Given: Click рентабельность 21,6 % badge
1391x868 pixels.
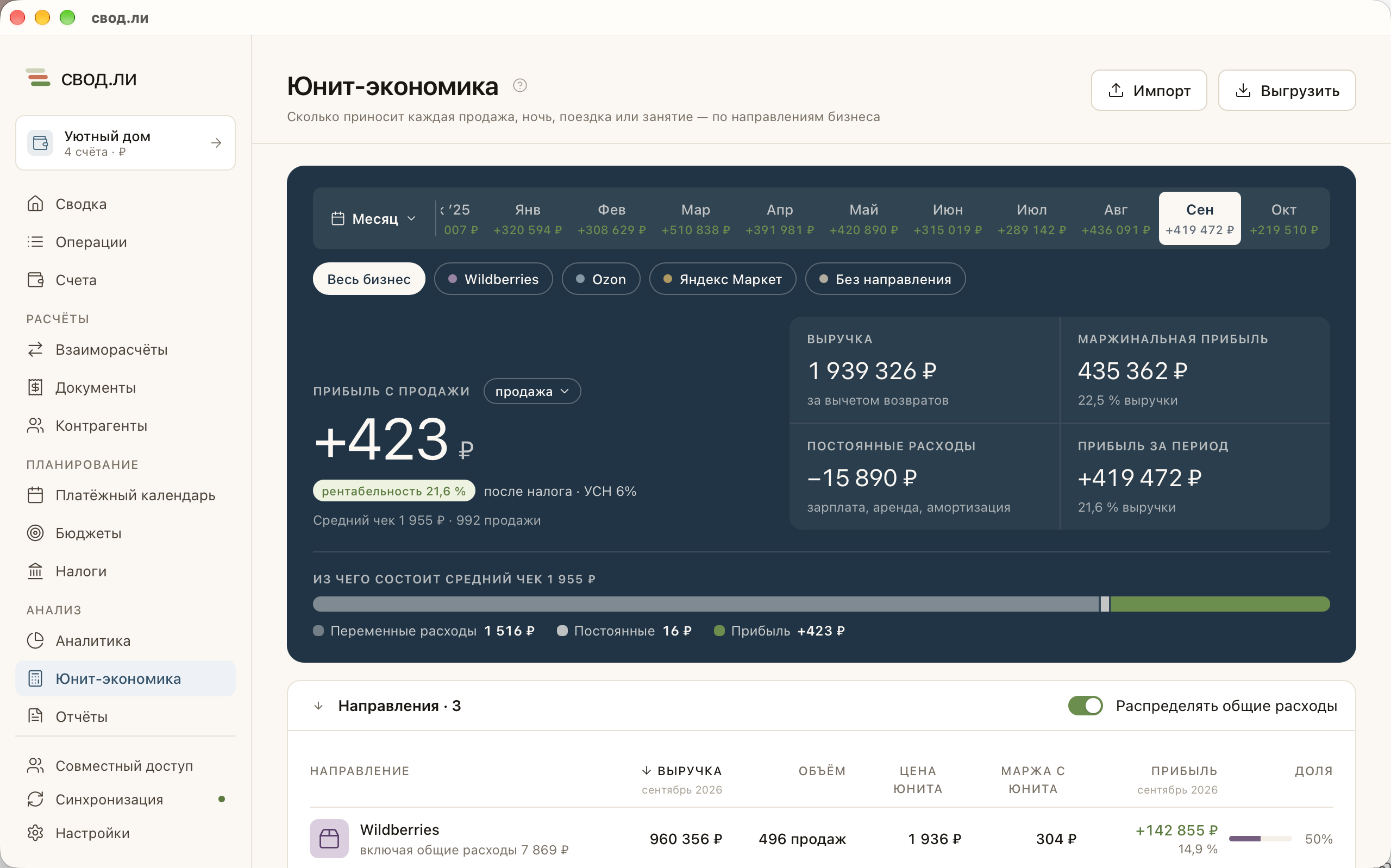Looking at the screenshot, I should tap(394, 491).
